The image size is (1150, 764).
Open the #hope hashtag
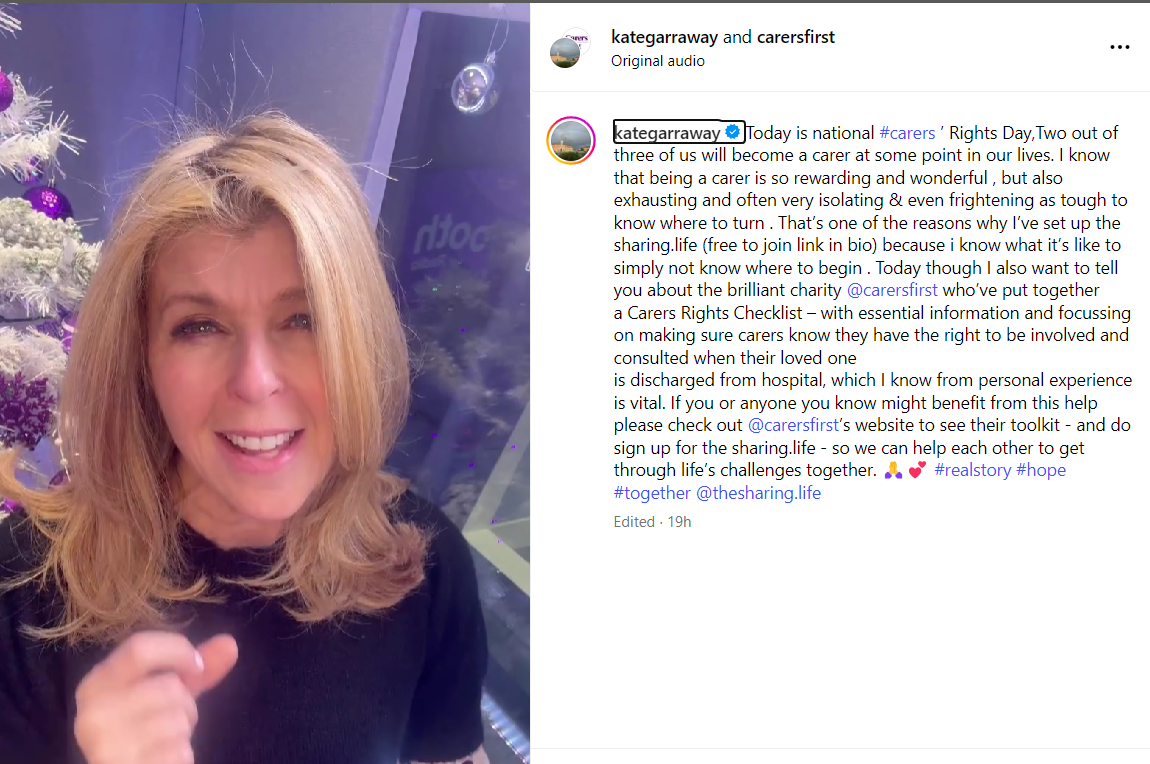click(1041, 470)
